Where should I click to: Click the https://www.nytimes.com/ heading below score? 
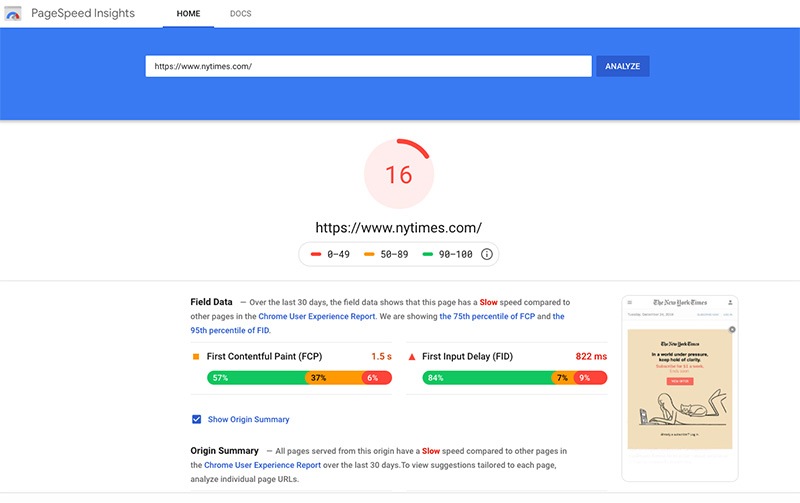pyautogui.click(x=398, y=228)
